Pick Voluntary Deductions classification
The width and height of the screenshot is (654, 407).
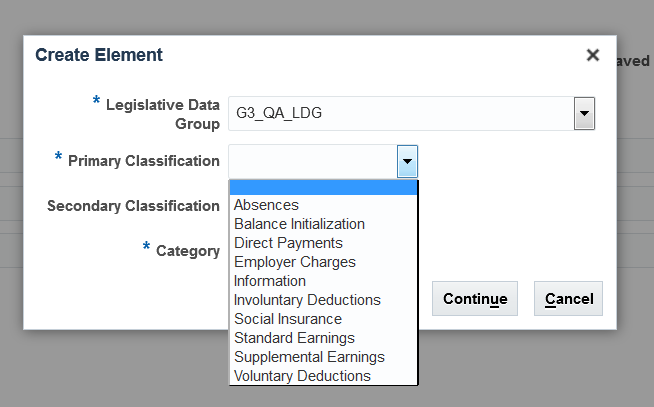302,376
